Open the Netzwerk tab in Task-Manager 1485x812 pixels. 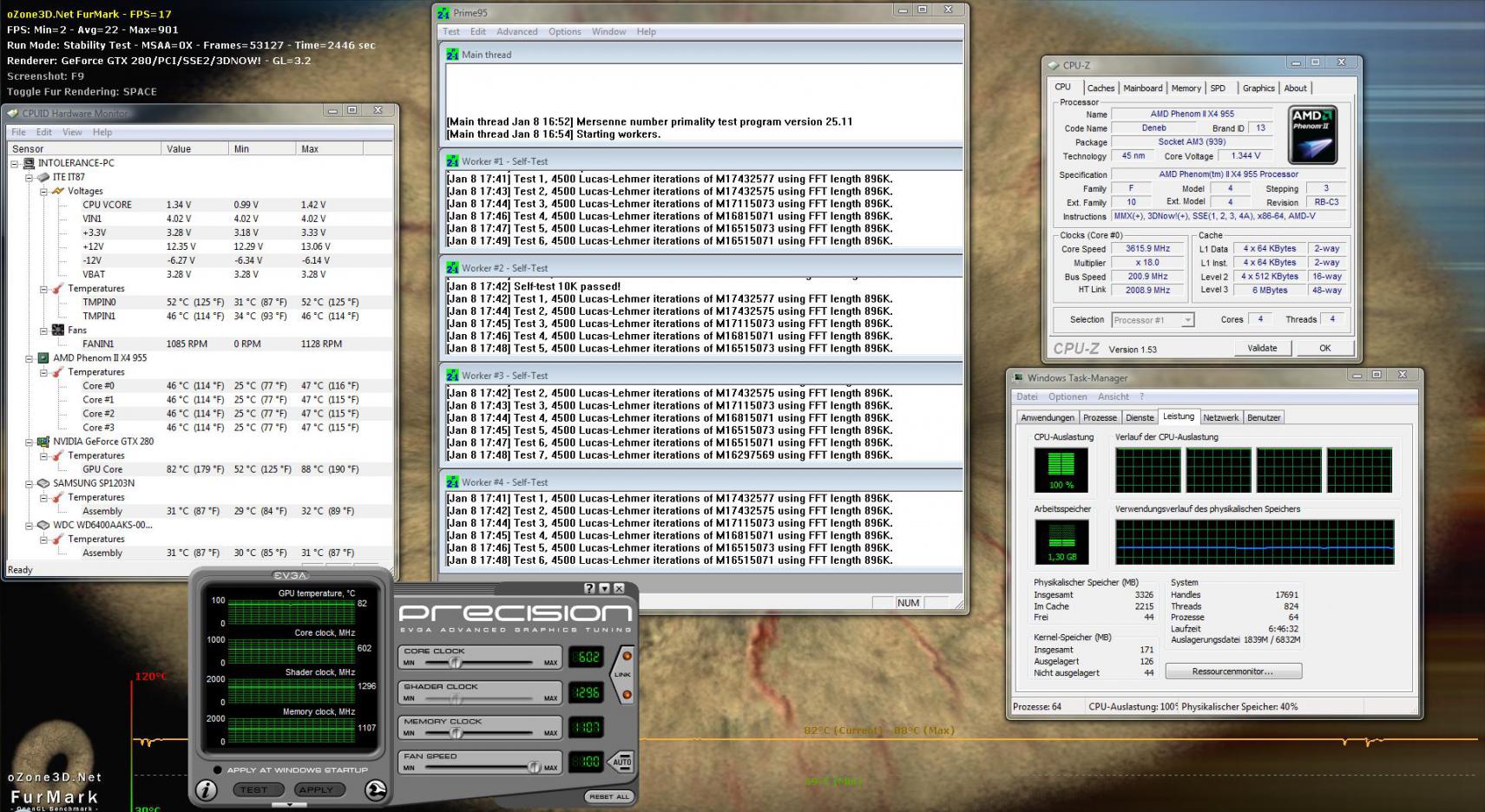click(x=1221, y=417)
